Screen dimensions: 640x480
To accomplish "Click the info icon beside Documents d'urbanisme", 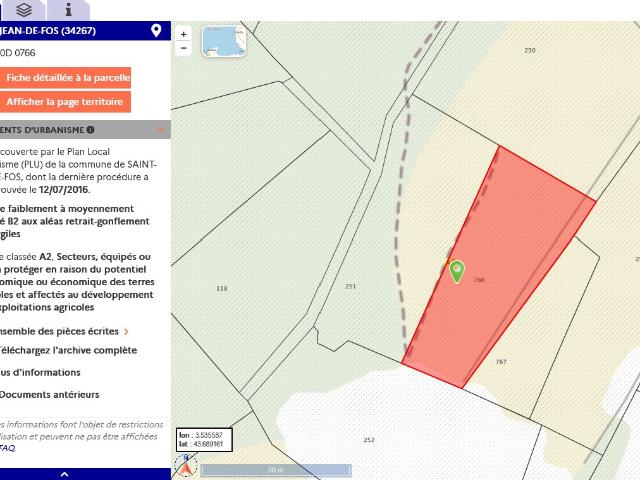I will tap(90, 130).
